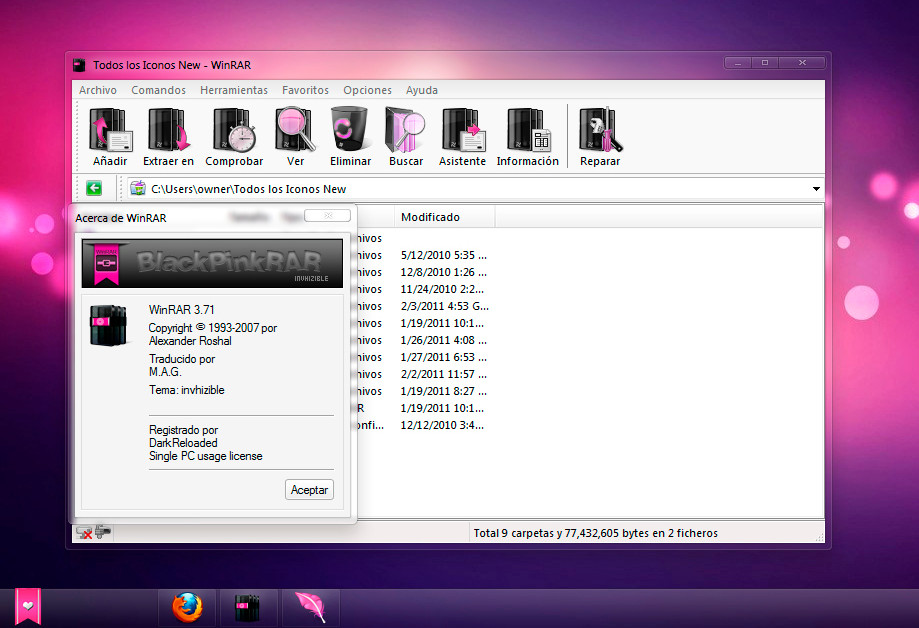Click the status bar total bytes text
This screenshot has width=919, height=628.
click(595, 533)
